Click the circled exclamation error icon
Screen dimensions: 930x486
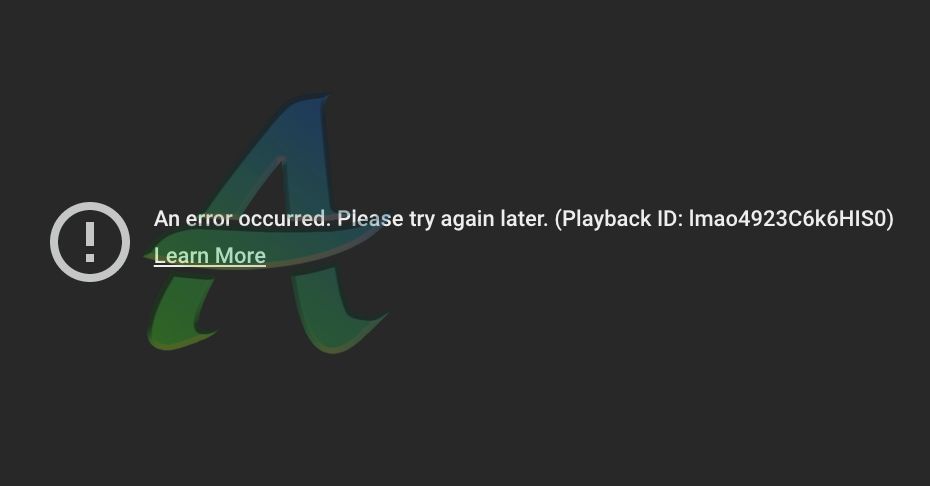(x=90, y=242)
